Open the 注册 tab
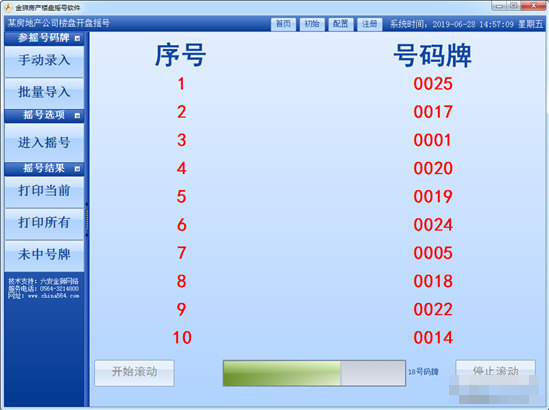Image resolution: width=549 pixels, height=410 pixels. (x=369, y=24)
